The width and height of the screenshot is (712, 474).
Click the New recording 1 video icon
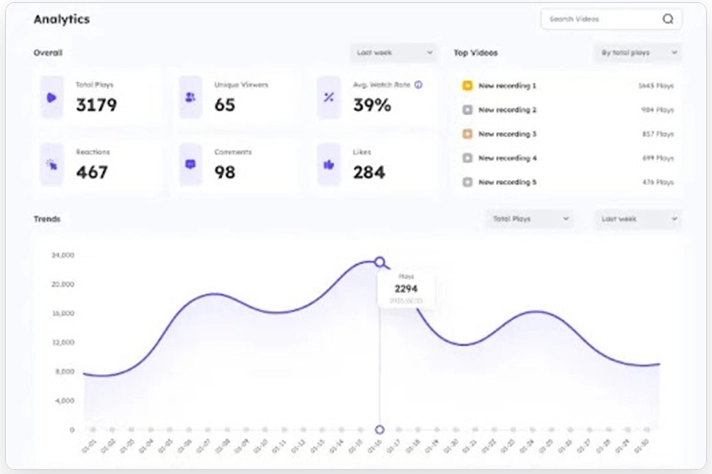tap(467, 86)
